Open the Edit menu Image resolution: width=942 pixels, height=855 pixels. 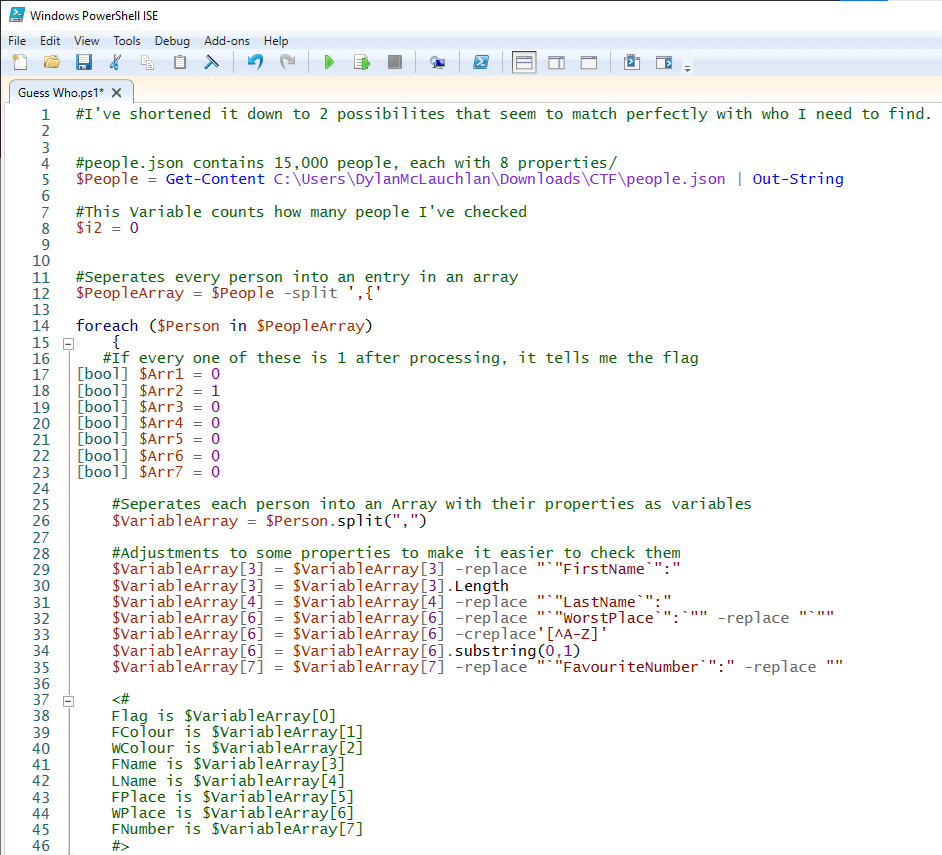(x=50, y=41)
